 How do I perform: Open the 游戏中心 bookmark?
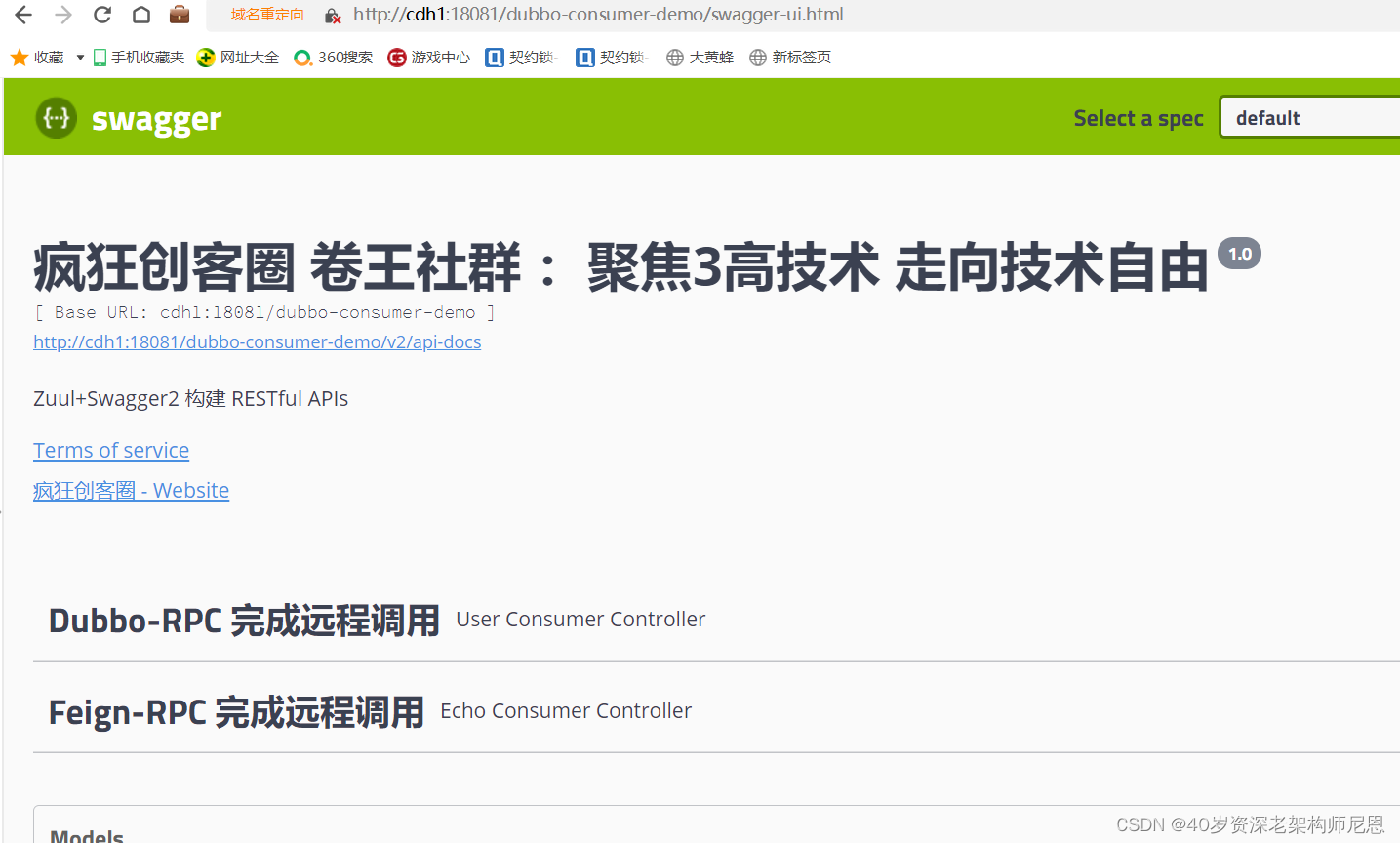[429, 58]
